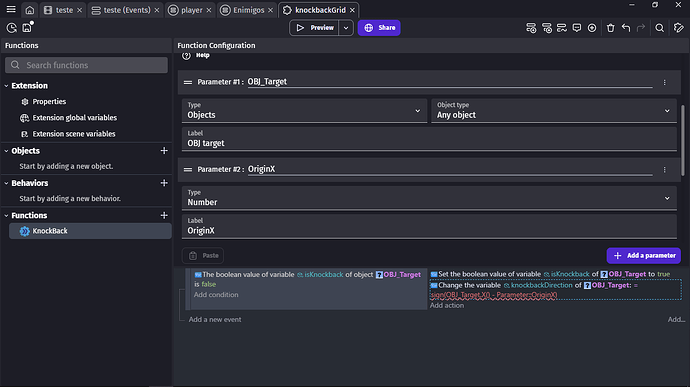The width and height of the screenshot is (690, 387).
Task: Collapse the Extension section
Action: (x=7, y=86)
